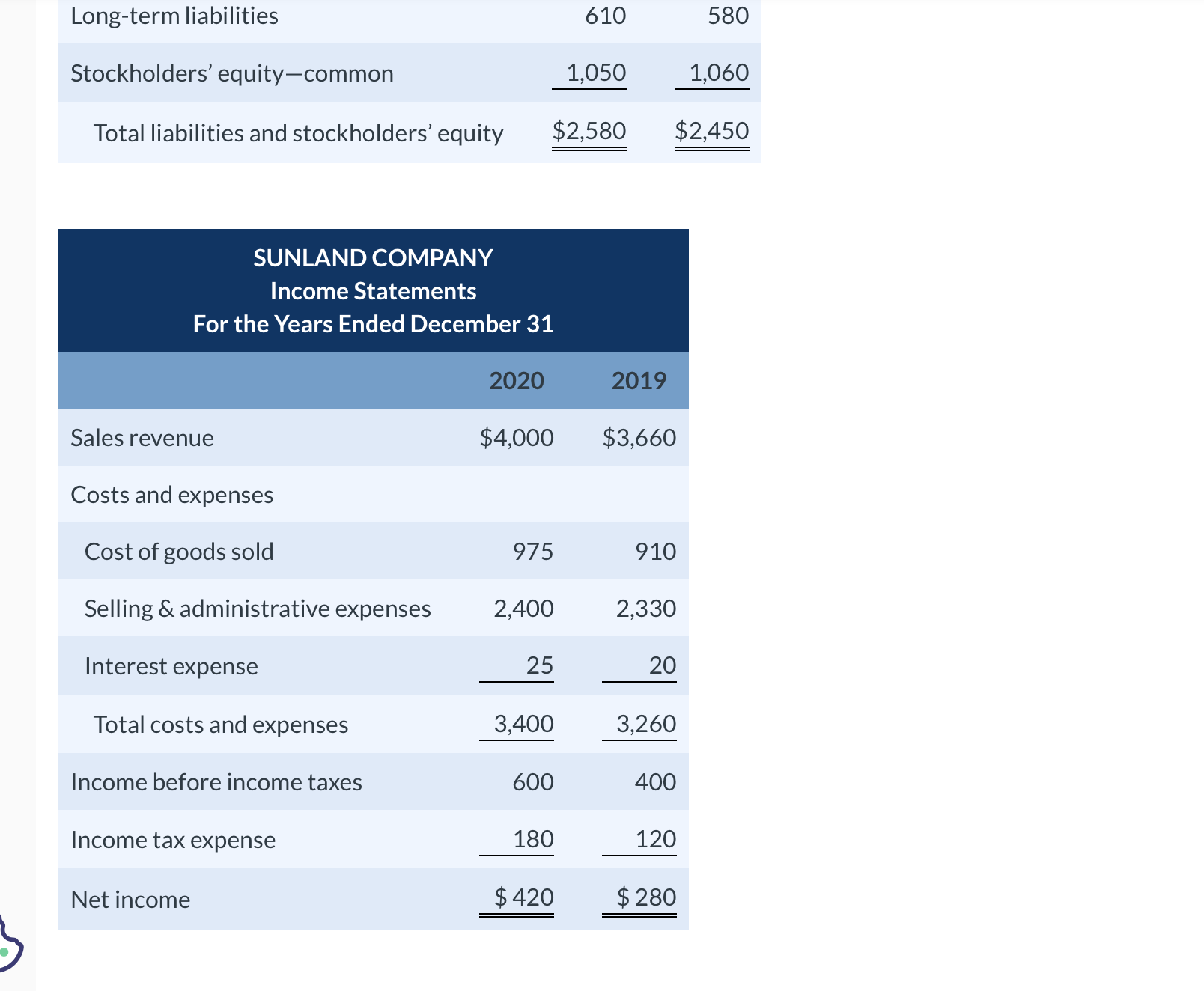Select the Interest expense row label
The image size is (1204, 991).
click(x=171, y=665)
